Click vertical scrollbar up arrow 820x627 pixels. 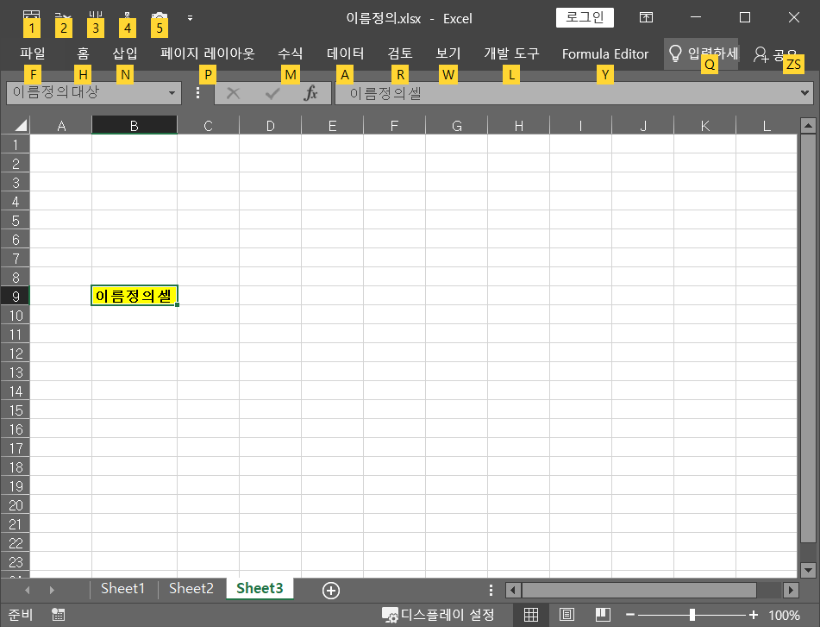point(808,125)
